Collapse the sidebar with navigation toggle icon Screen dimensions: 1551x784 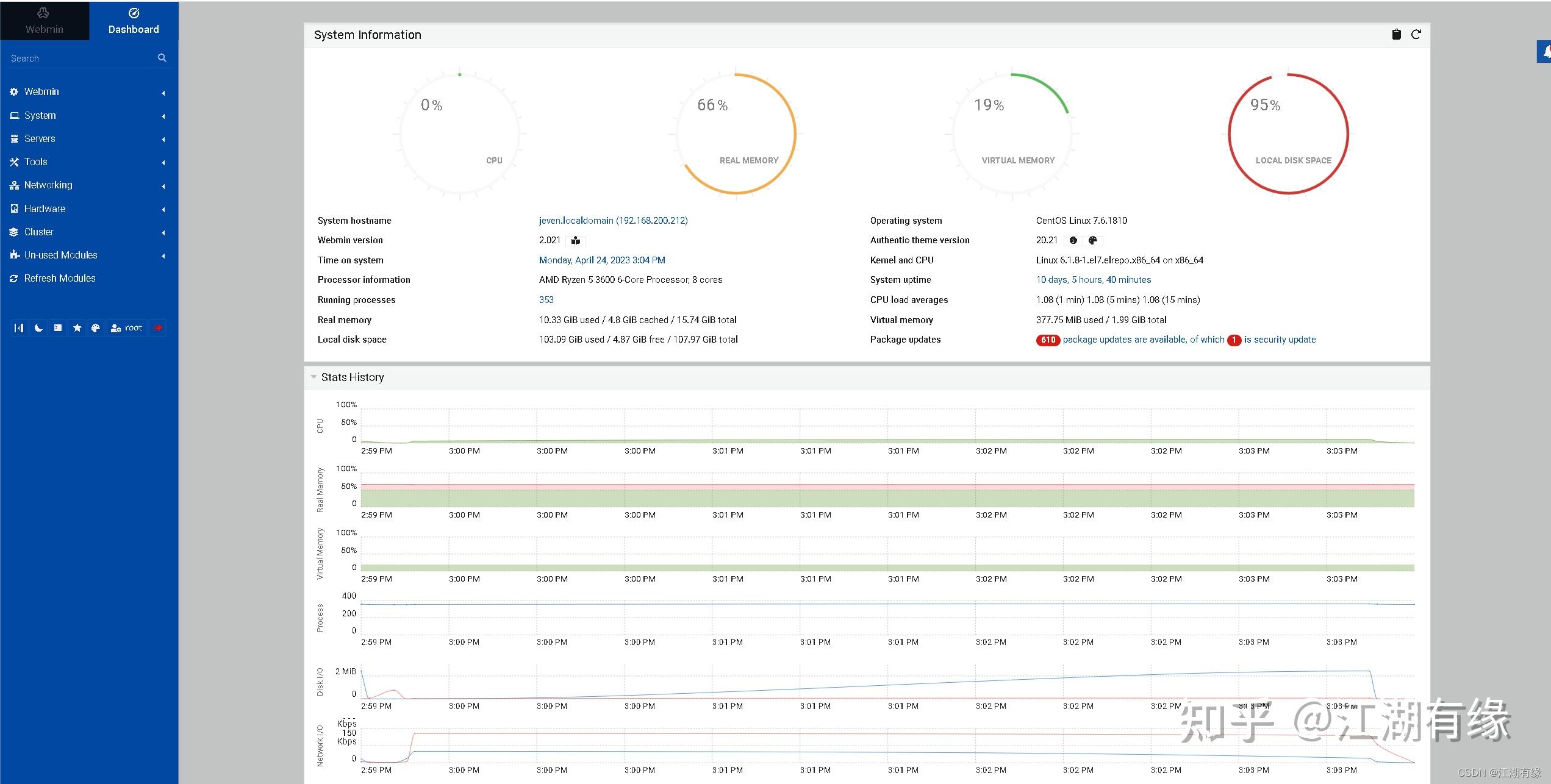click(19, 328)
